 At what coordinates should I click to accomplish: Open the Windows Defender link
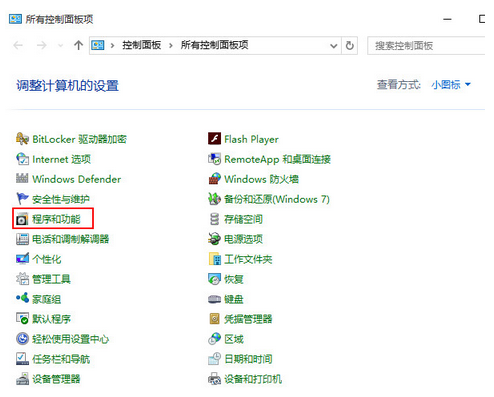pyautogui.click(x=77, y=179)
